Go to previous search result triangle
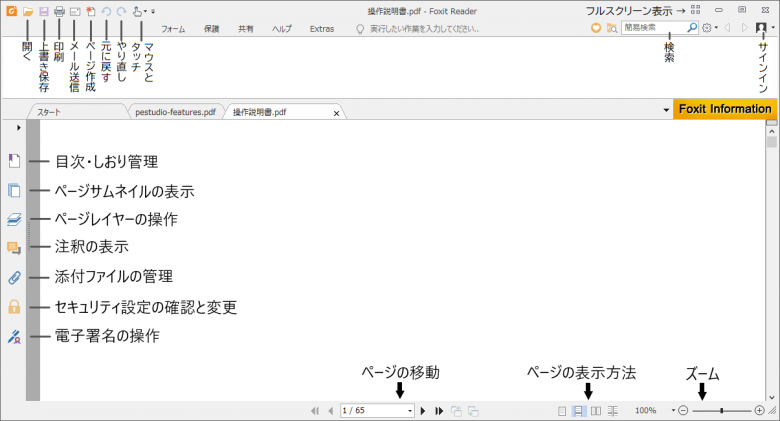Screen dimensions: 780x421 (x=727, y=28)
